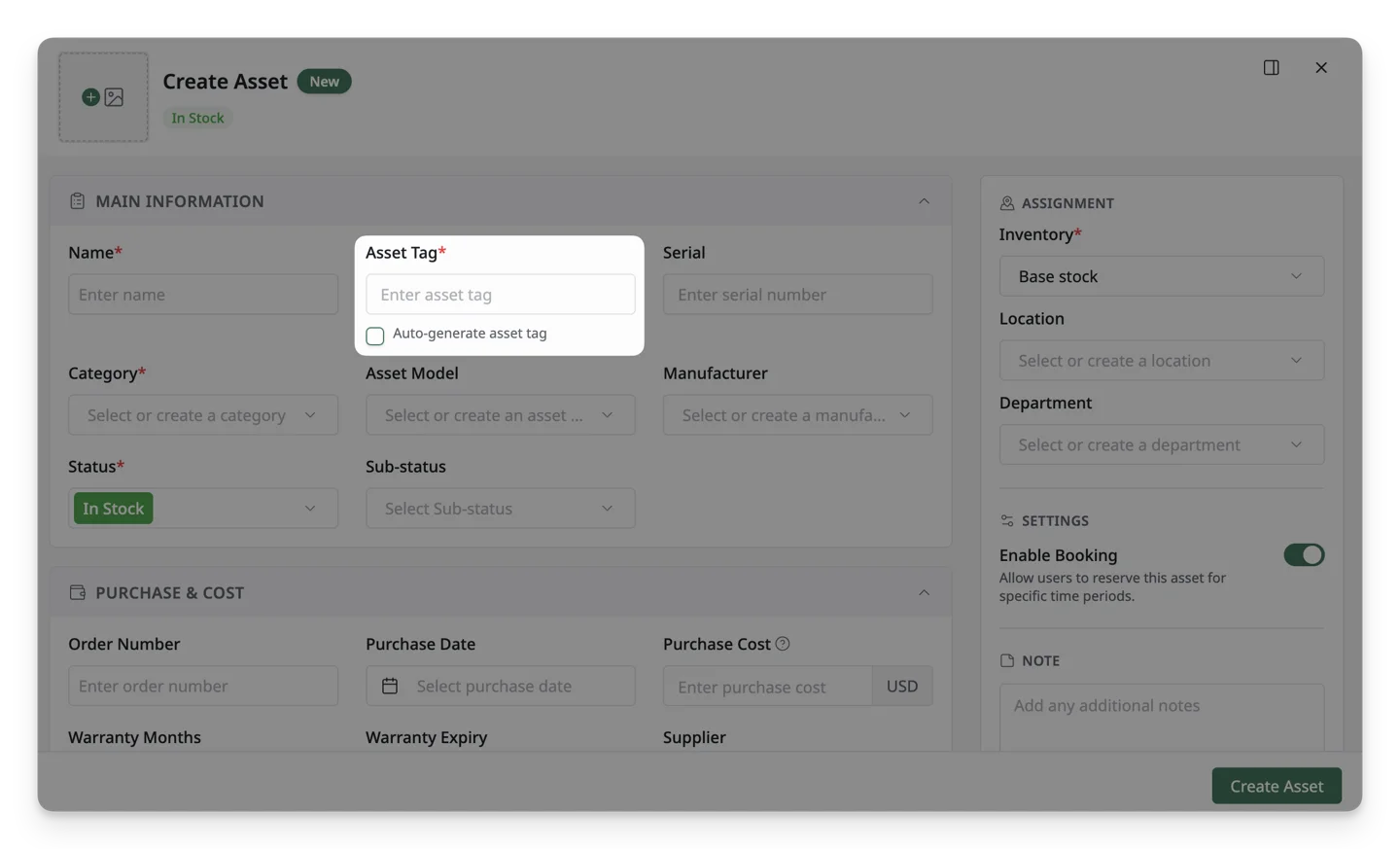Screen dimensions: 1400x849
Task: Open the Select purchase date picker field
Action: [x=501, y=687]
